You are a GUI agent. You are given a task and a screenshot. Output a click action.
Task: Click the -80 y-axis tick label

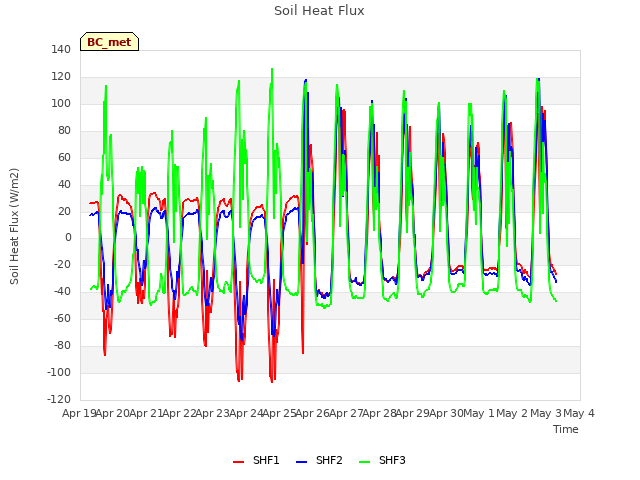click(62, 345)
